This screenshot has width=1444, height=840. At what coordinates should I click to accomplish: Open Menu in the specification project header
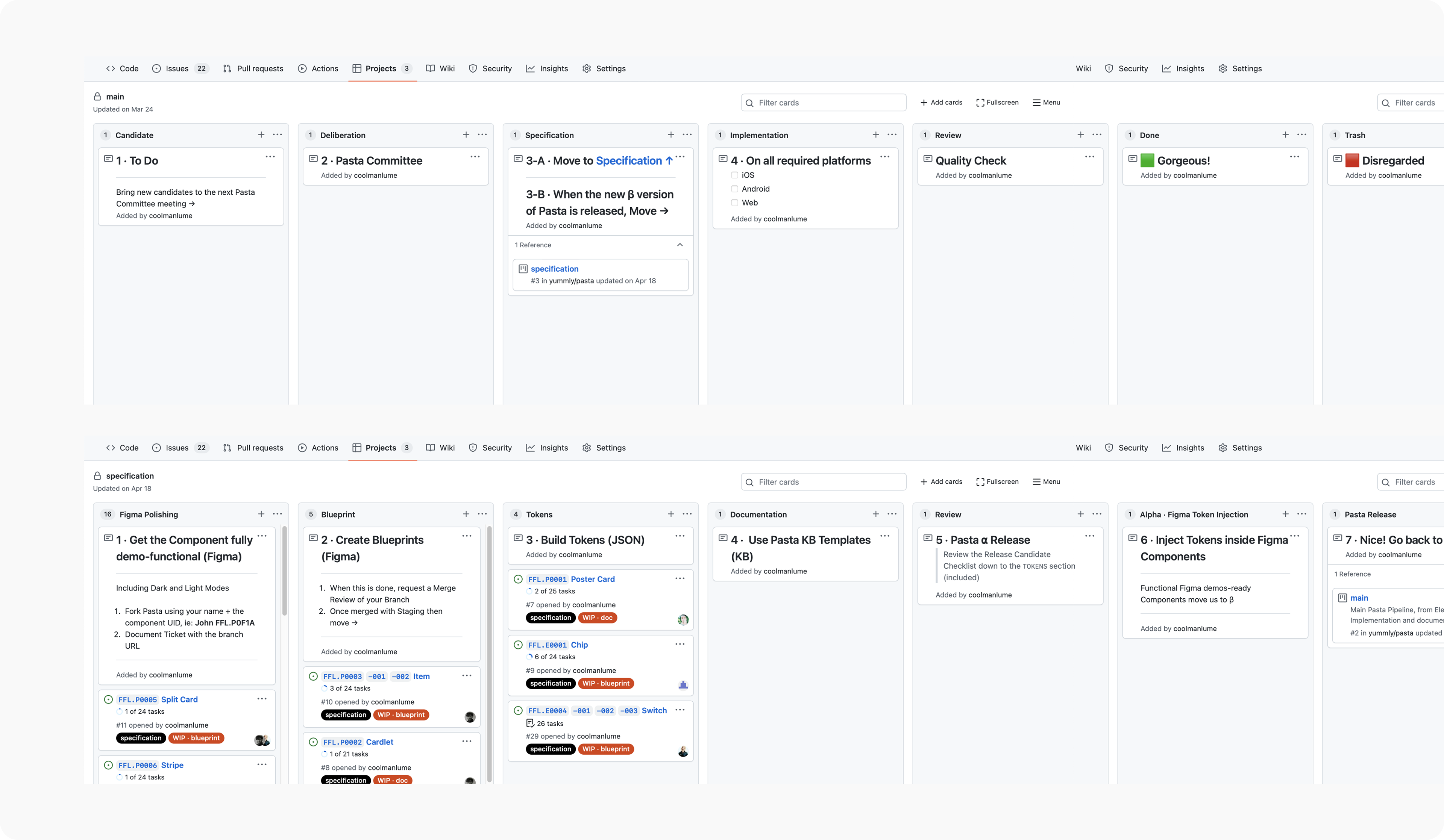click(x=1046, y=481)
